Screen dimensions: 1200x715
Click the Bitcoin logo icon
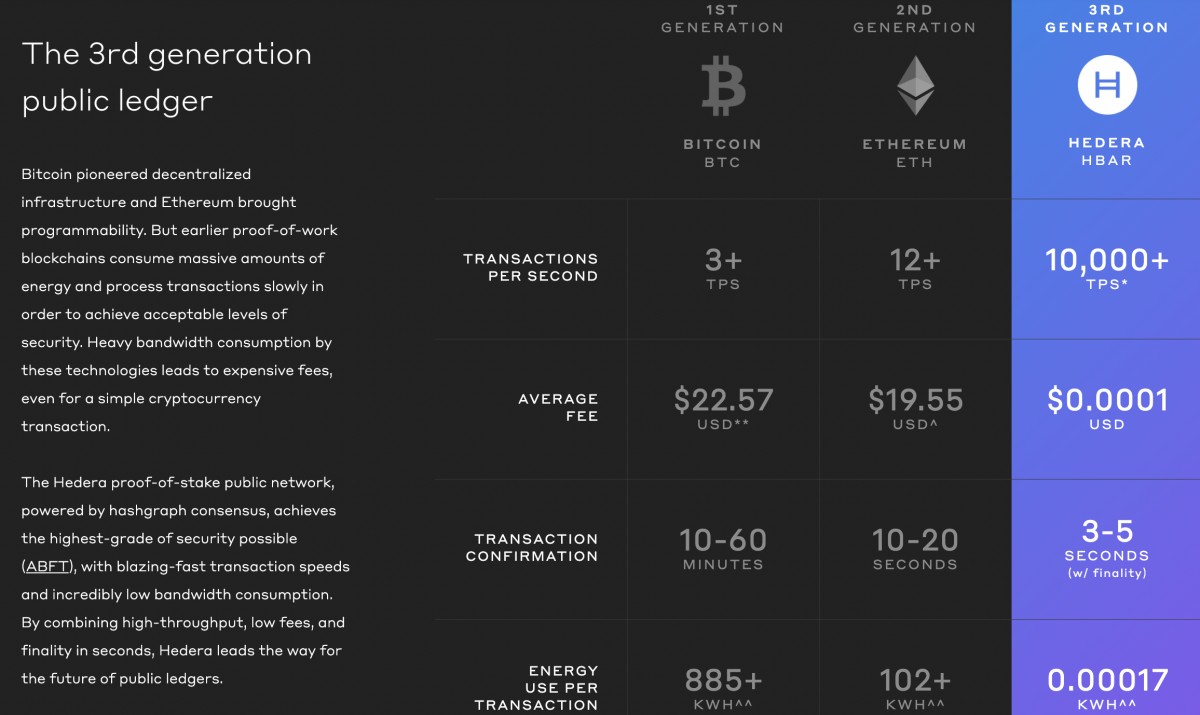tap(722, 86)
